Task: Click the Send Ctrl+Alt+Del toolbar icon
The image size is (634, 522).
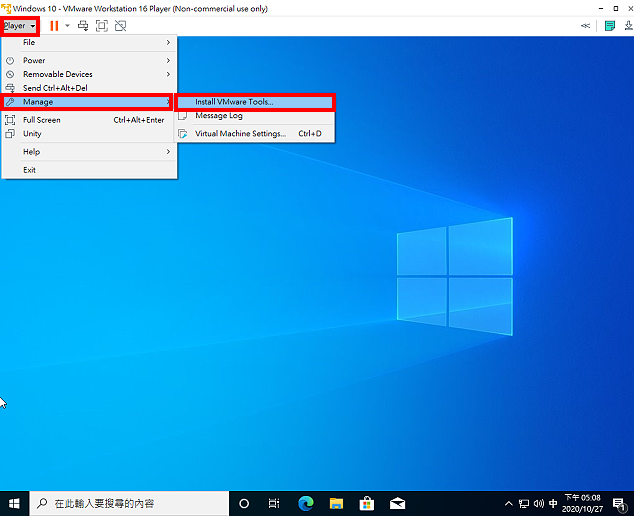Action: pos(83,26)
